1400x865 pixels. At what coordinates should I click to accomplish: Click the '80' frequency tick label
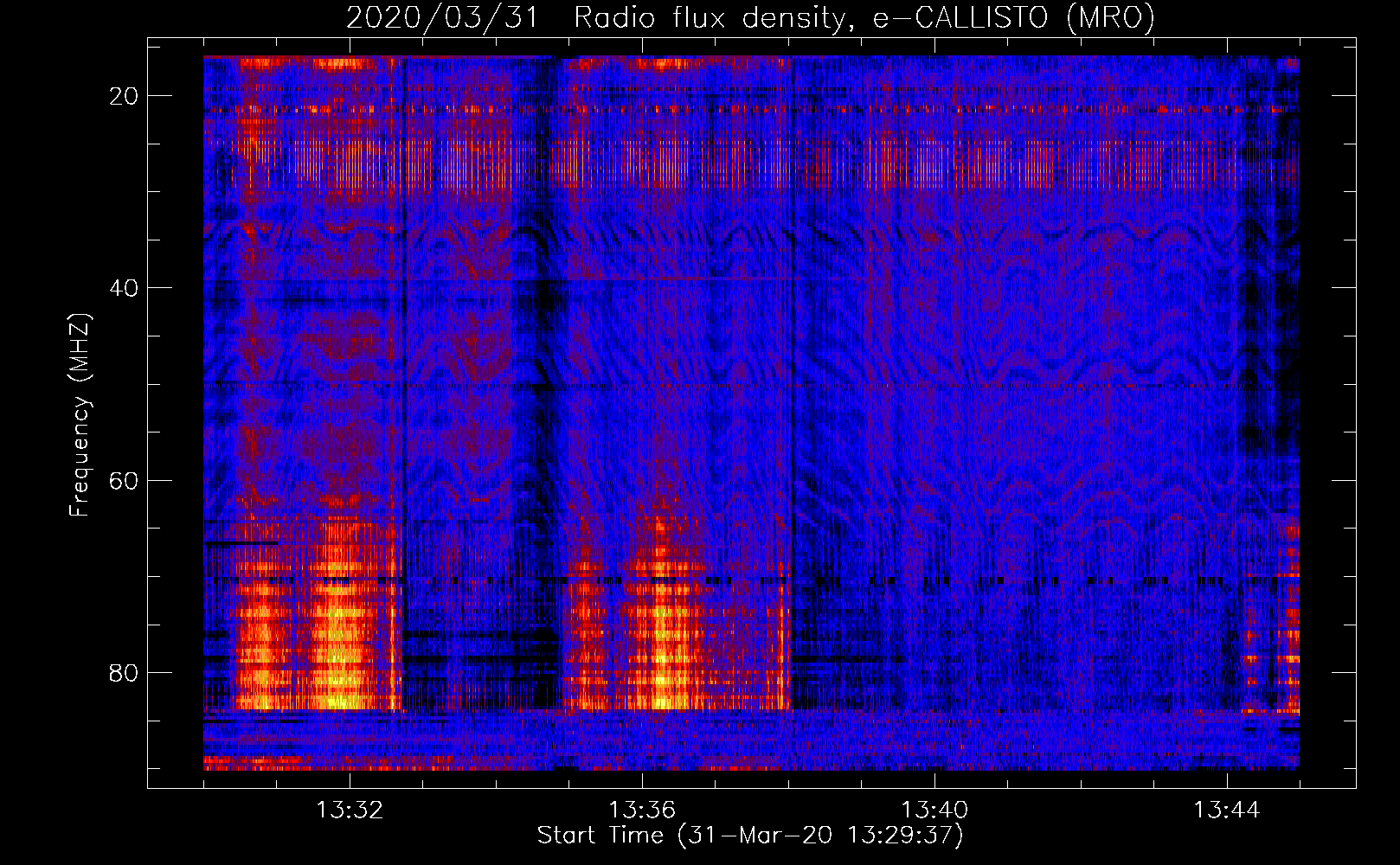(x=125, y=672)
